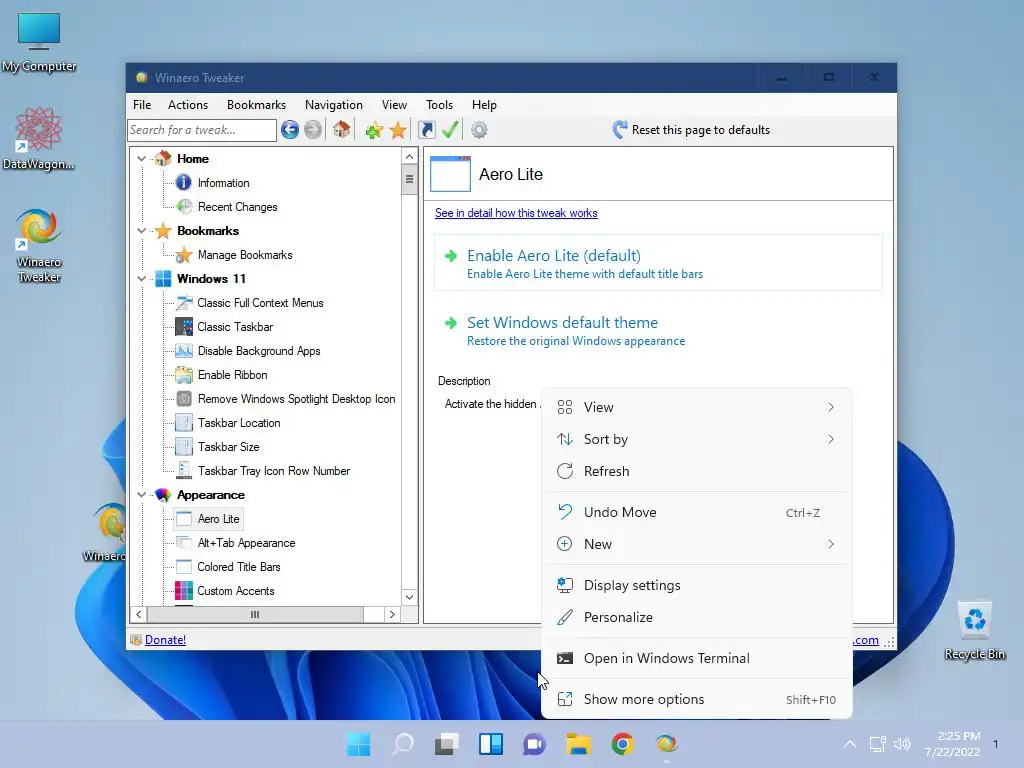Collapse the Appearance tree node
1024x768 pixels.
[x=141, y=495]
